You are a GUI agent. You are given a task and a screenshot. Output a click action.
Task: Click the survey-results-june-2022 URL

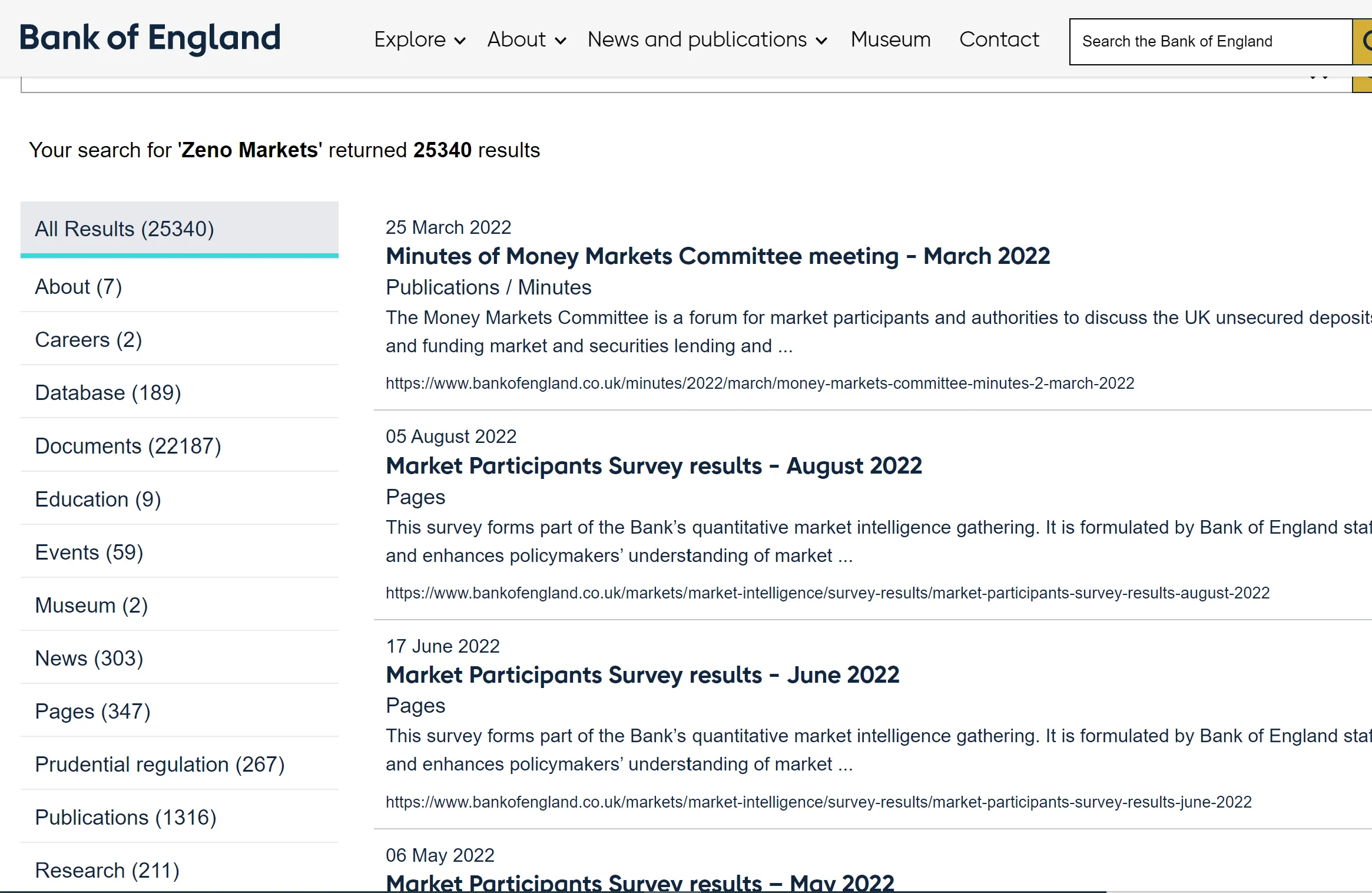[818, 802]
